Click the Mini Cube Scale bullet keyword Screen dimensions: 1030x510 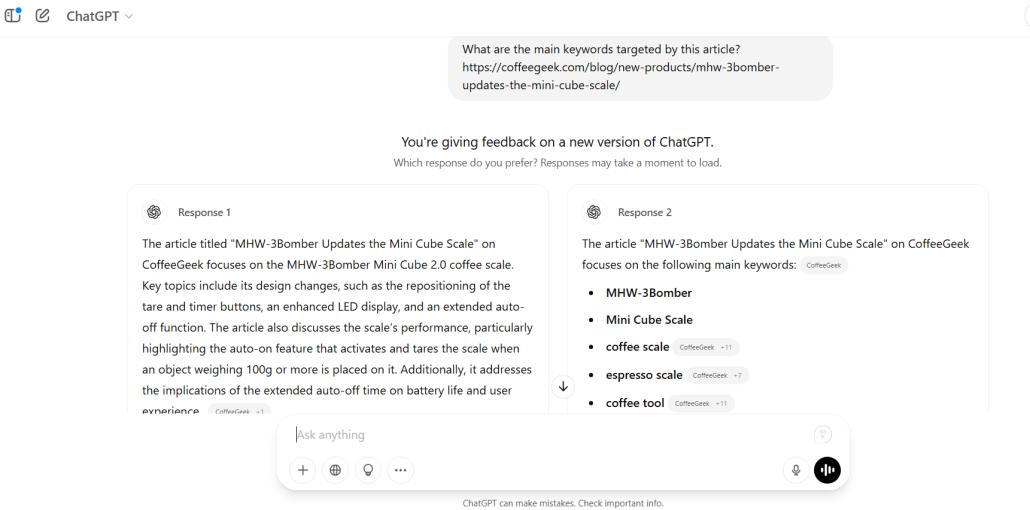(x=649, y=320)
